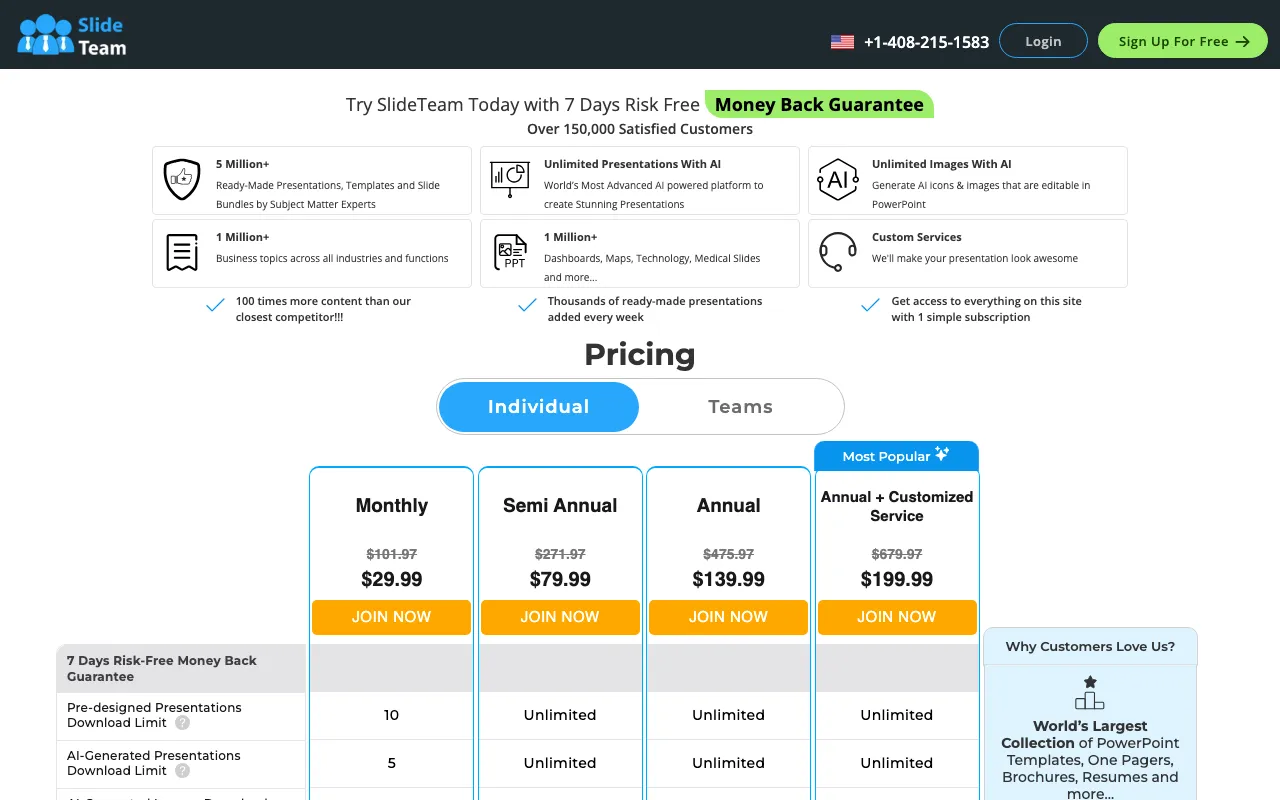This screenshot has width=1280, height=800.
Task: Click Over 150,000 Satisfied Customers text
Action: (x=640, y=129)
